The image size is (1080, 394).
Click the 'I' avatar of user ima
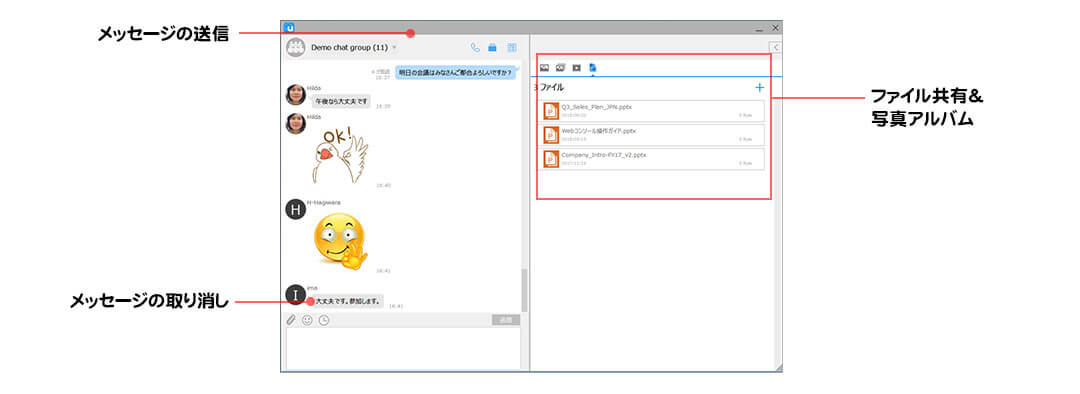click(x=295, y=295)
